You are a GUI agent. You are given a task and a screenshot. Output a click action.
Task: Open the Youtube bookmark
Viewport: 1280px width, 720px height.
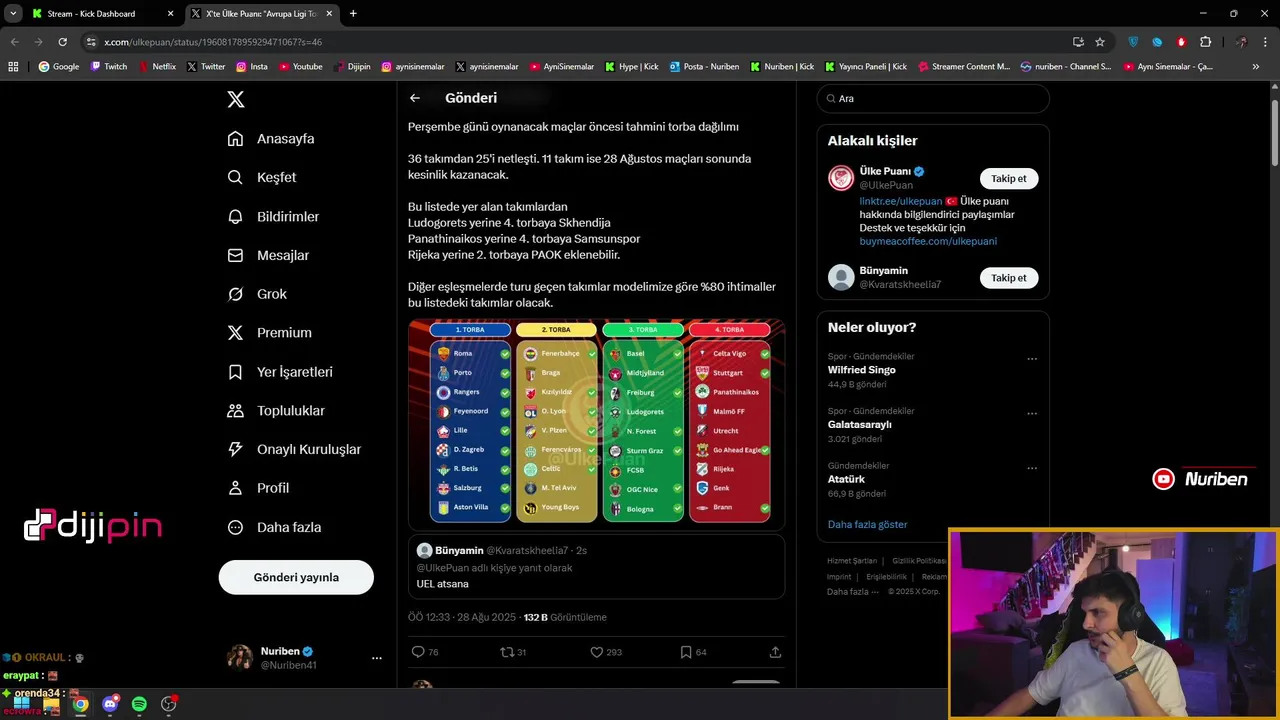(301, 67)
